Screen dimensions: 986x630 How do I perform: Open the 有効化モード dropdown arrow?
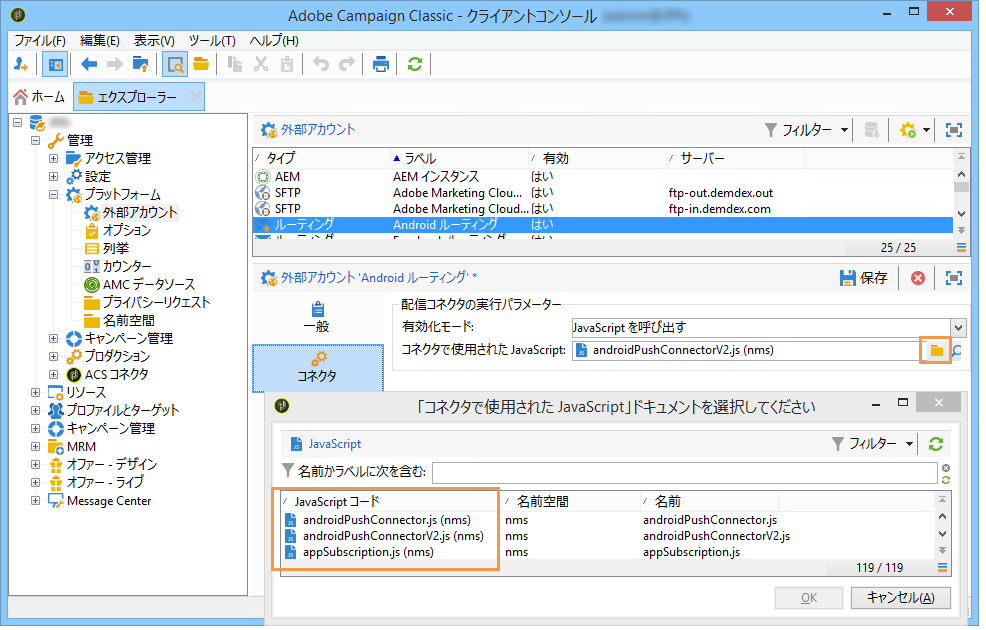tap(958, 328)
